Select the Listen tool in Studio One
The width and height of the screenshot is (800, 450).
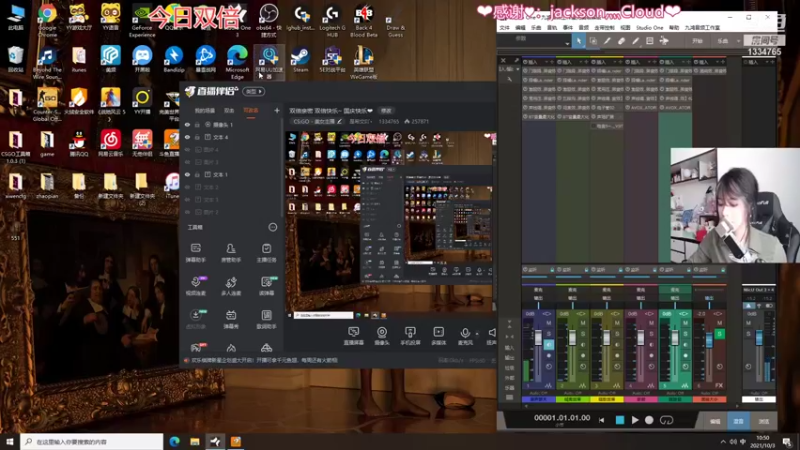point(664,41)
